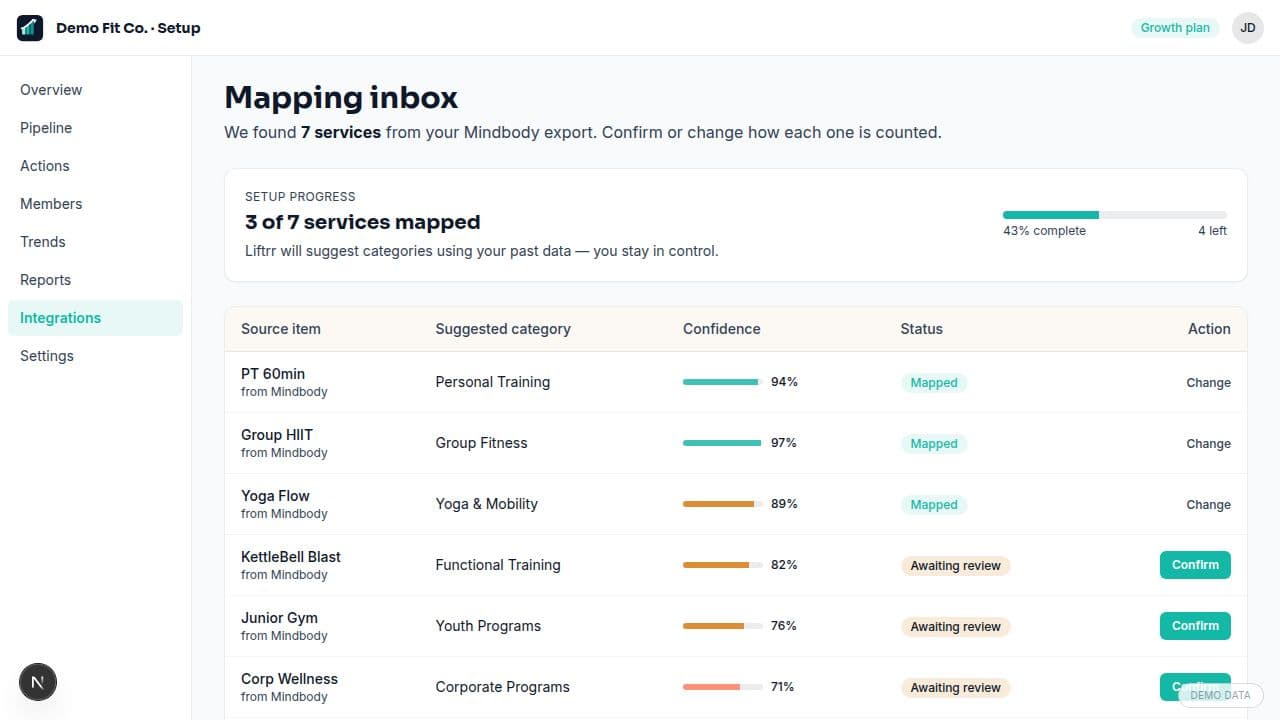Image resolution: width=1280 pixels, height=720 pixels.
Task: Go to the Pipeline page
Action: [x=95, y=128]
